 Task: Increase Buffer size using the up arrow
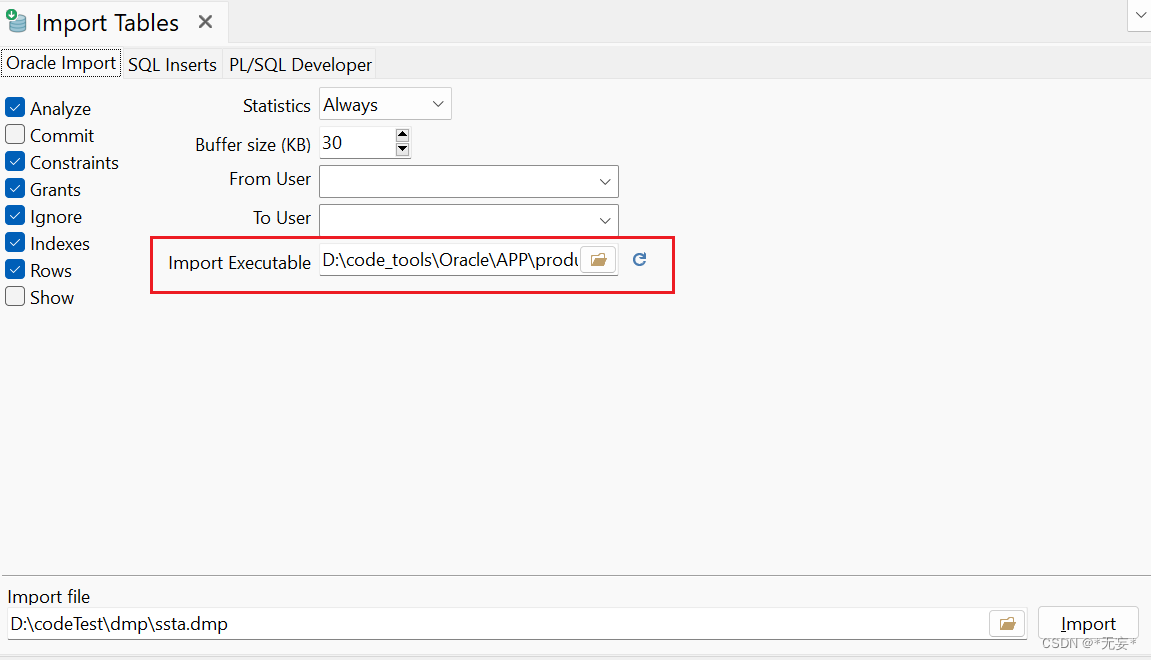(x=402, y=134)
